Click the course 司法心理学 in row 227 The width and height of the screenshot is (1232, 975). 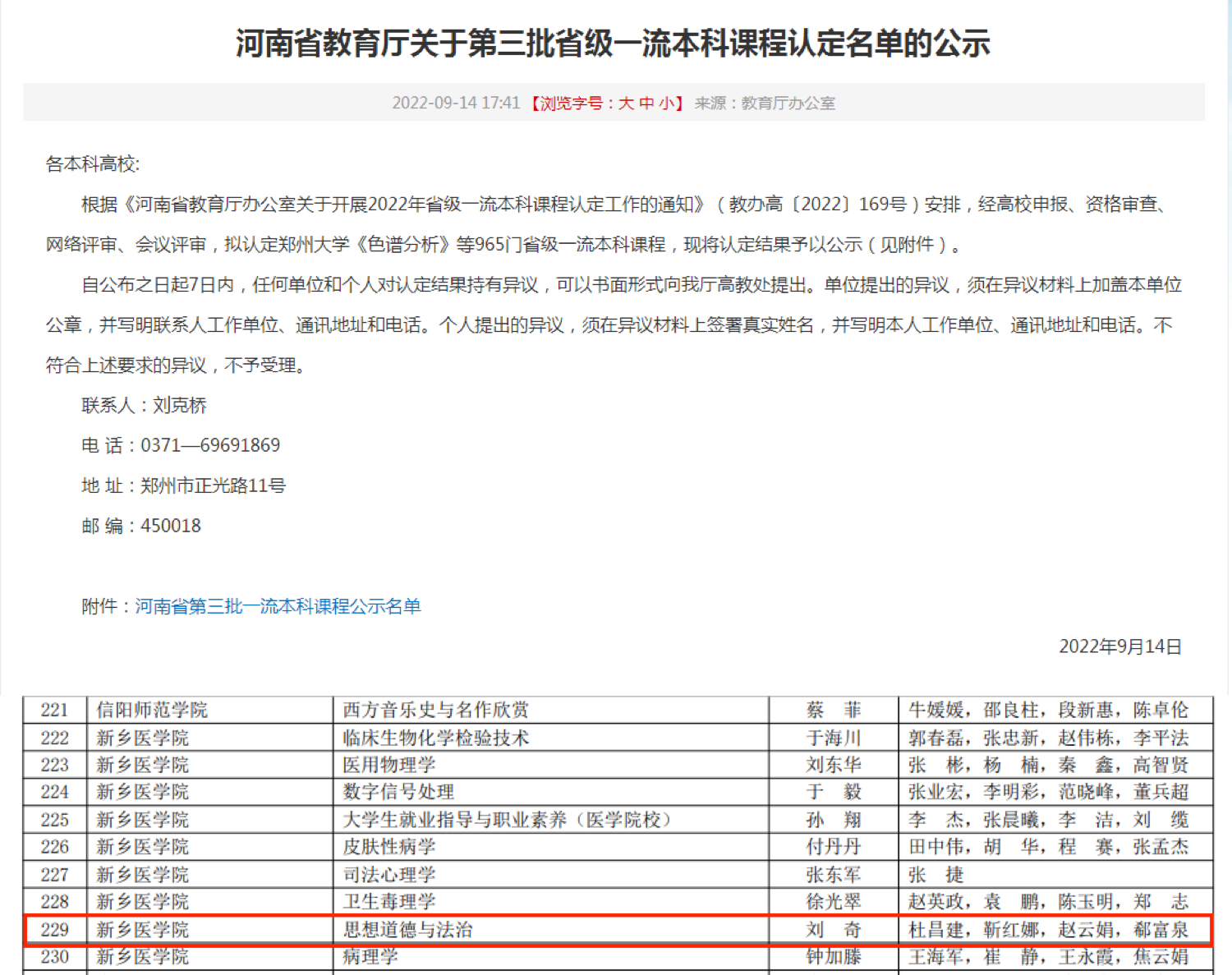pos(388,875)
